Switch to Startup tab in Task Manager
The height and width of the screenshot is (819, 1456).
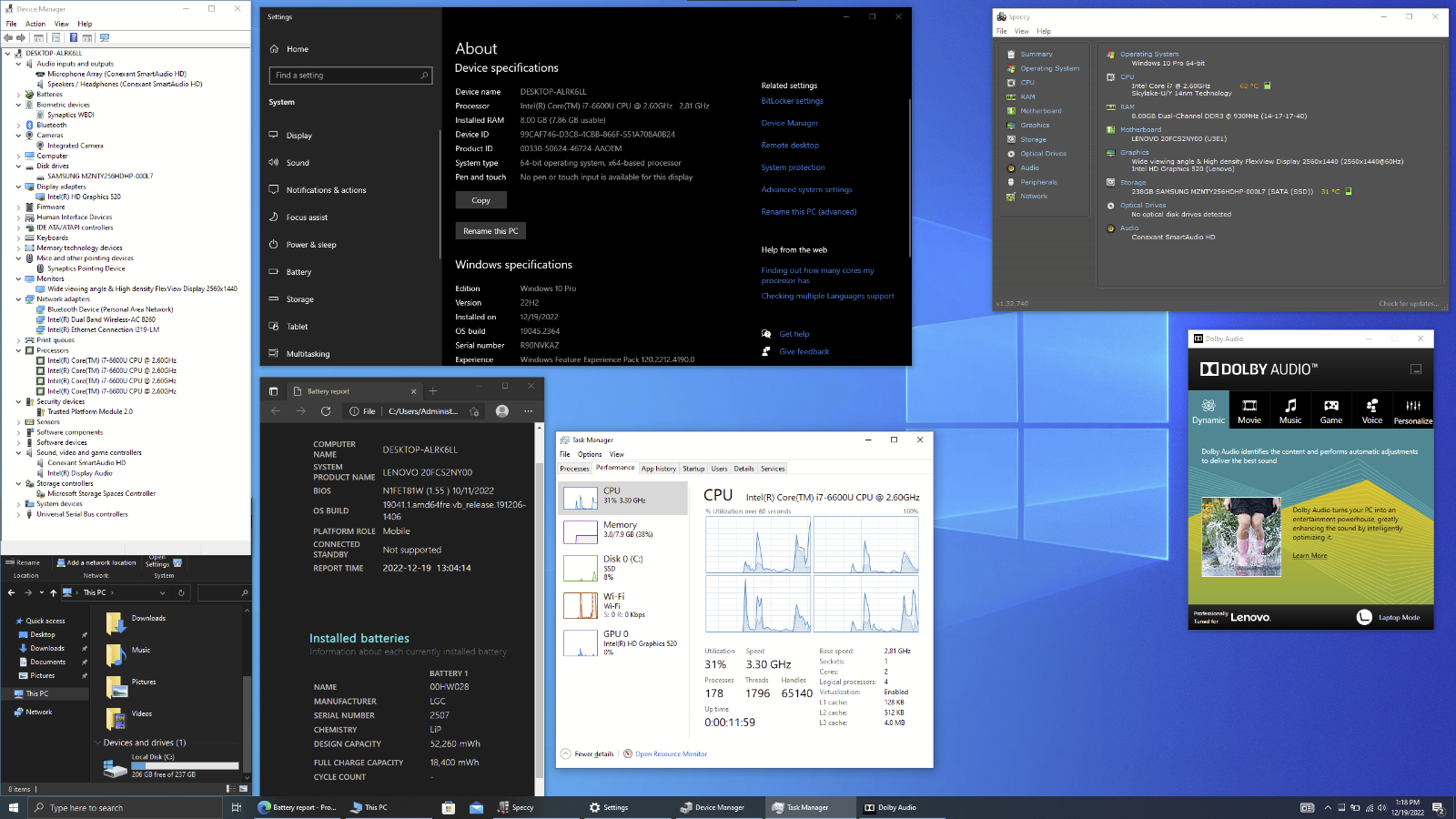click(x=693, y=469)
